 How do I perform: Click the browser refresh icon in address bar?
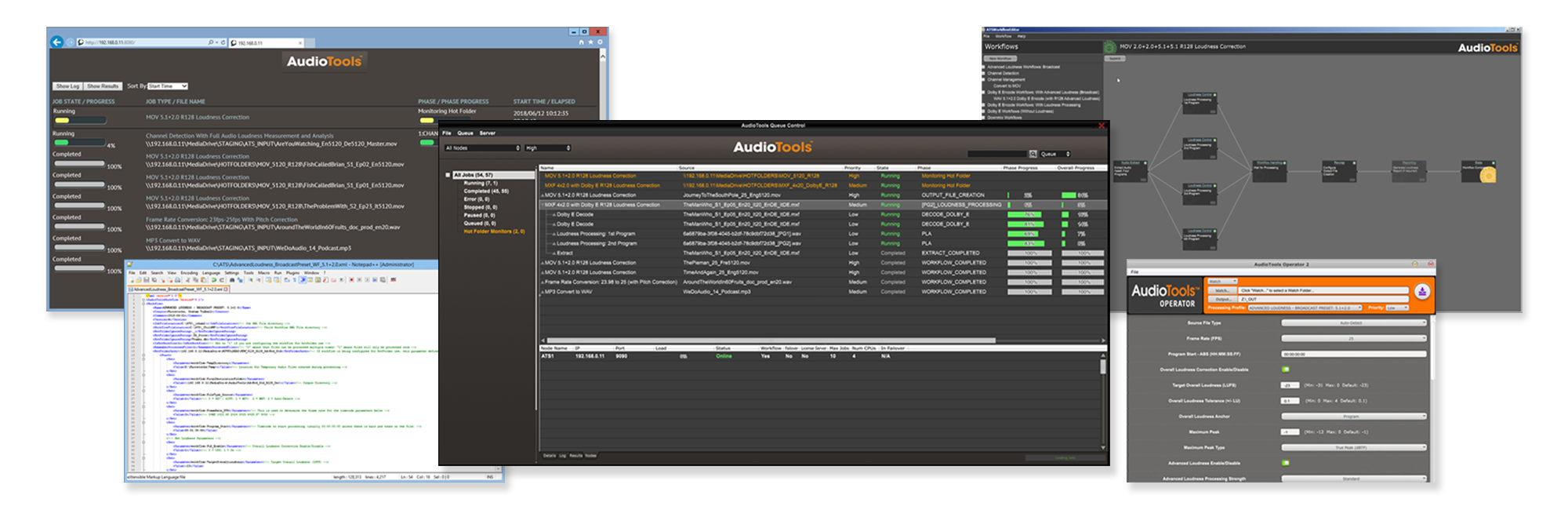point(223,42)
